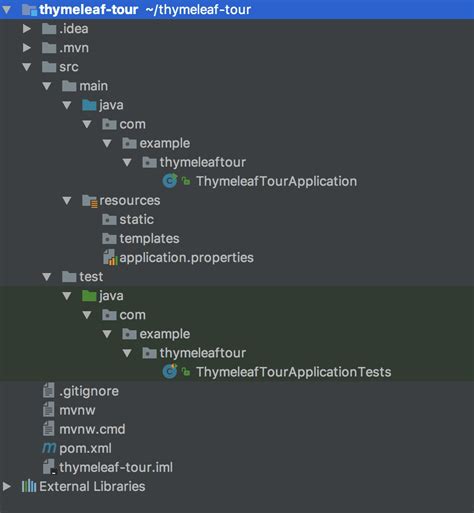Click the application.properties file icon
Screen dimensions: 474x513
(x=110, y=258)
